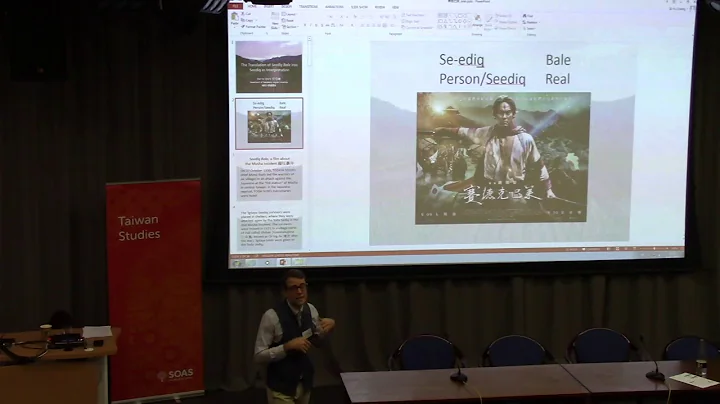
Task: Switch to the ANIMATIONS ribbon tab
Action: pos(334,6)
